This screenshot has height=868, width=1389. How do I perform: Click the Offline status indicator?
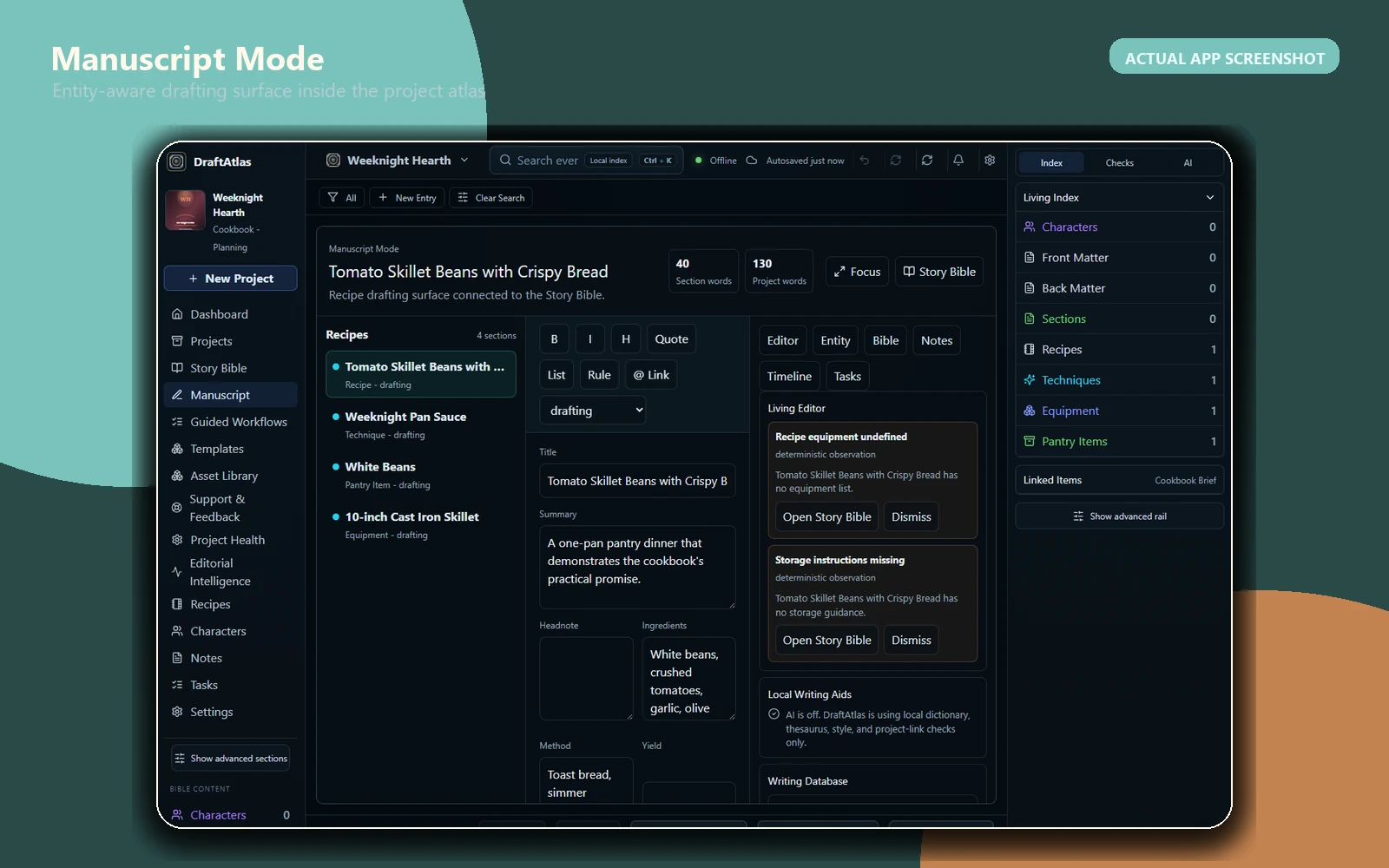[716, 161]
